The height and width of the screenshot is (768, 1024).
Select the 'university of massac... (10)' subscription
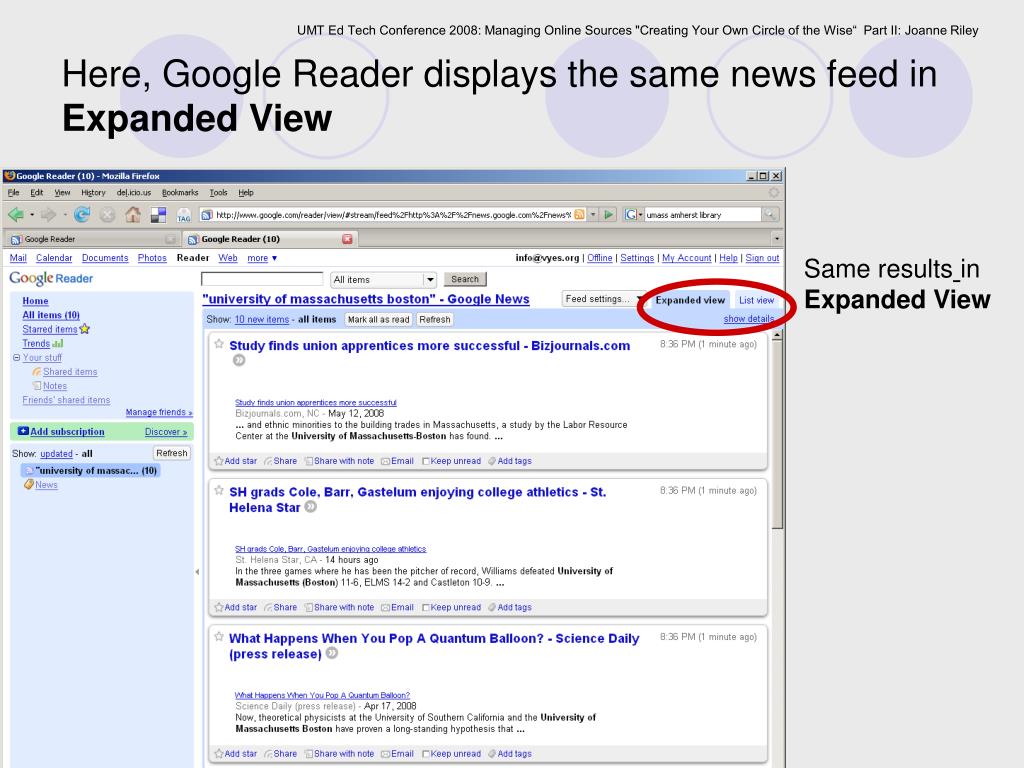tap(91, 470)
